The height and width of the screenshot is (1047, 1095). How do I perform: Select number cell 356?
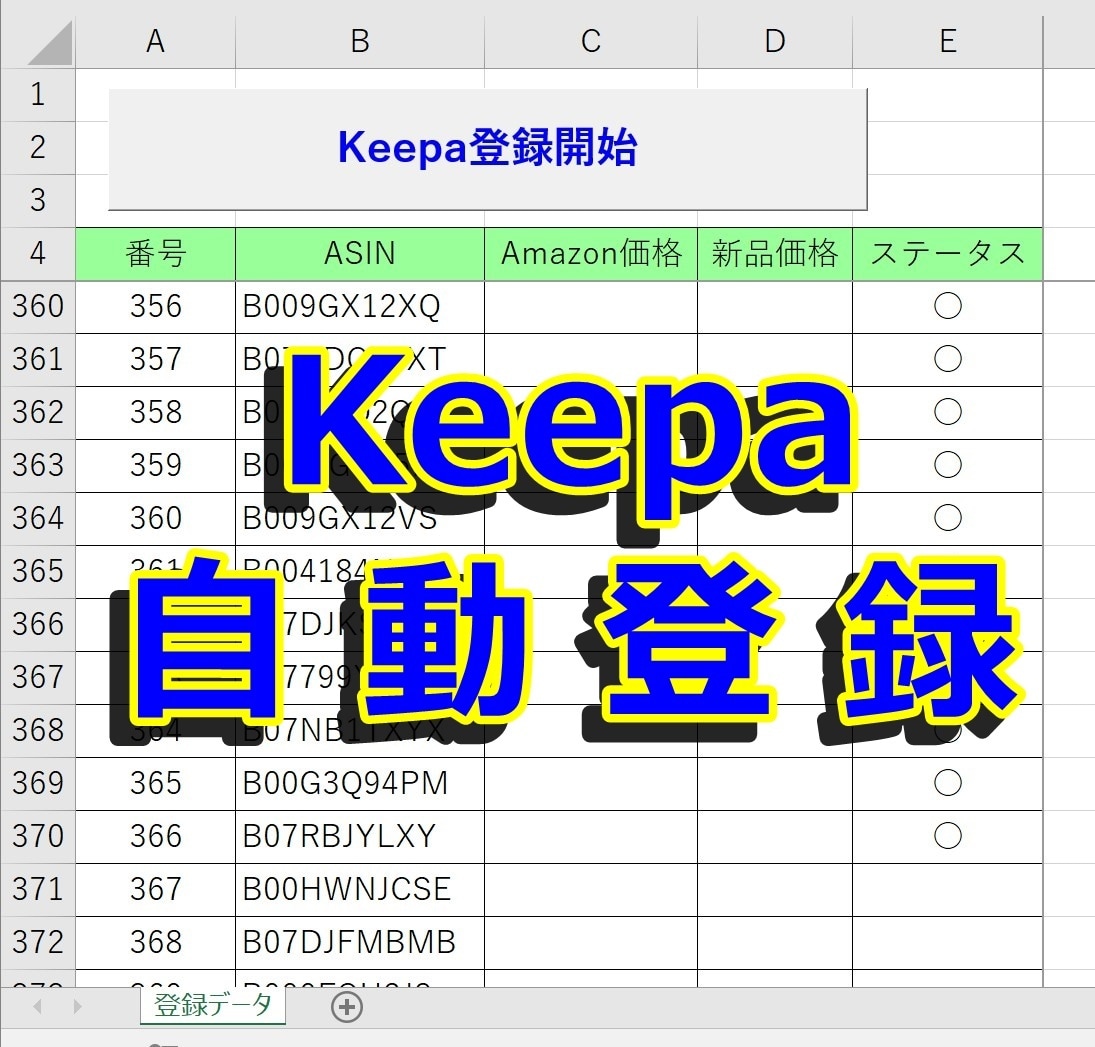[156, 307]
